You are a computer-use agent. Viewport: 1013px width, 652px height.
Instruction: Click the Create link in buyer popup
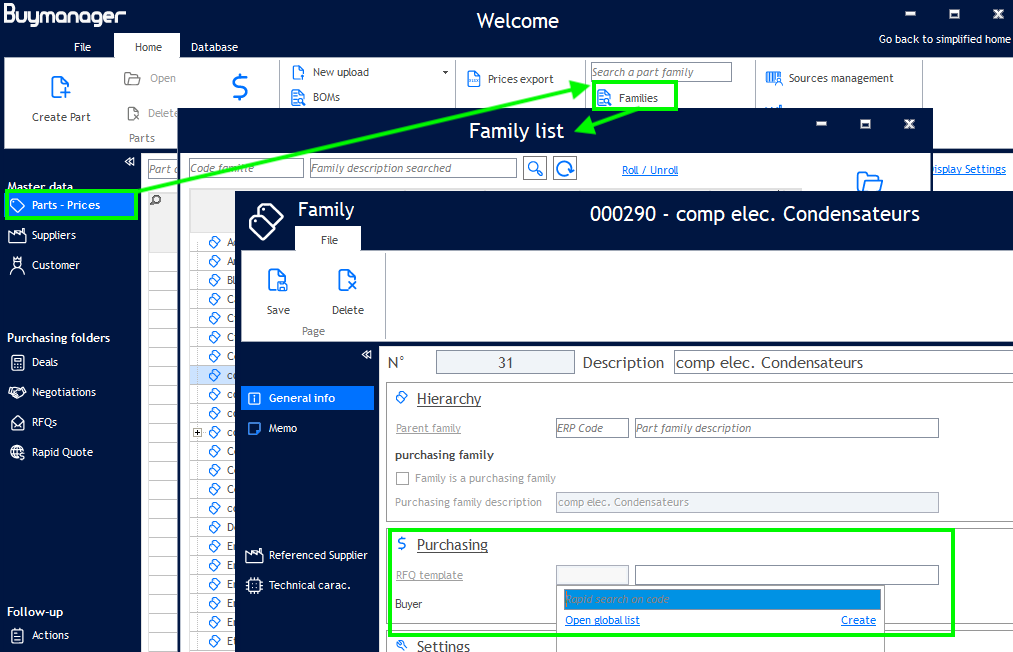point(858,620)
